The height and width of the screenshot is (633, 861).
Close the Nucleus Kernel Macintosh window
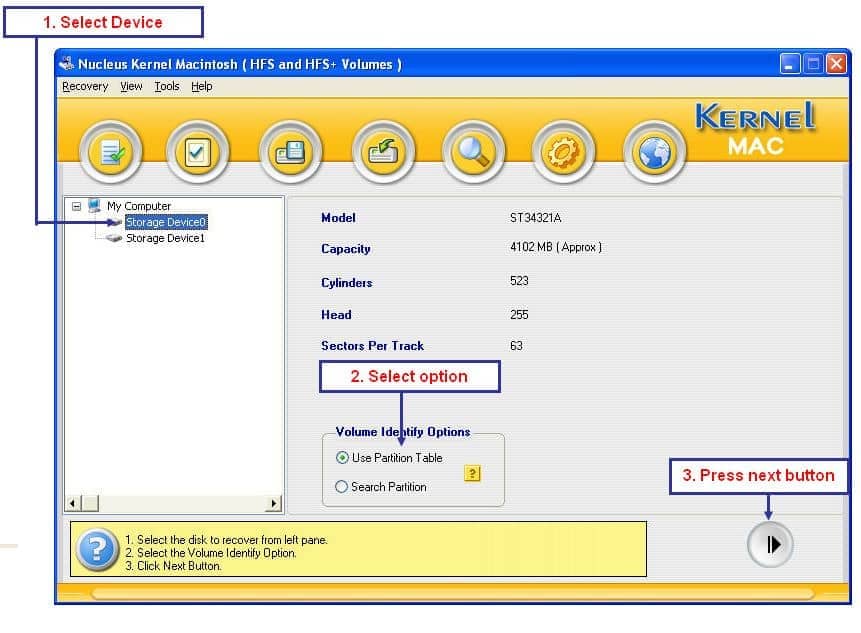point(836,64)
